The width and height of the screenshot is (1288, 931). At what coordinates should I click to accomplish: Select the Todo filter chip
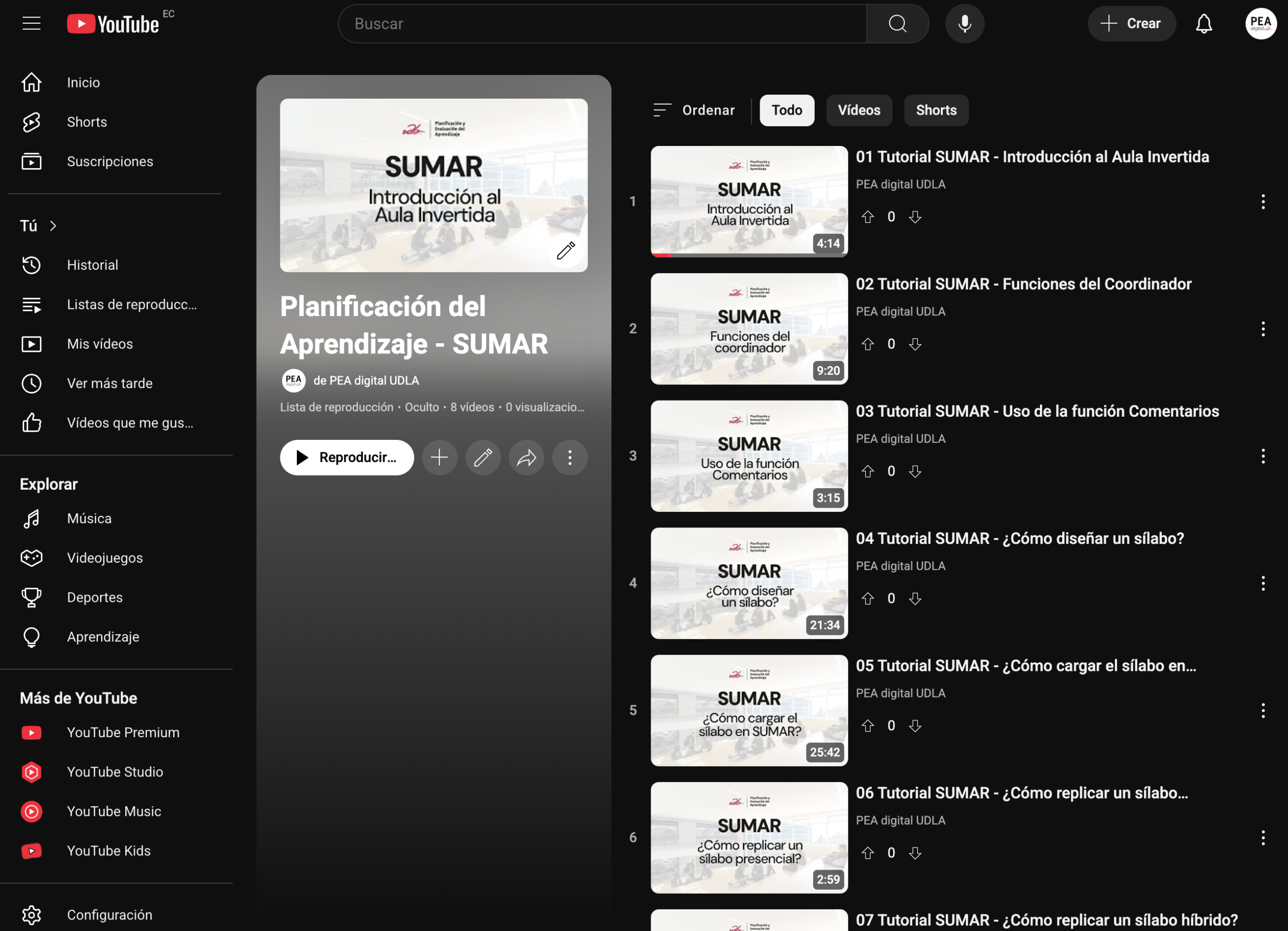pos(786,110)
